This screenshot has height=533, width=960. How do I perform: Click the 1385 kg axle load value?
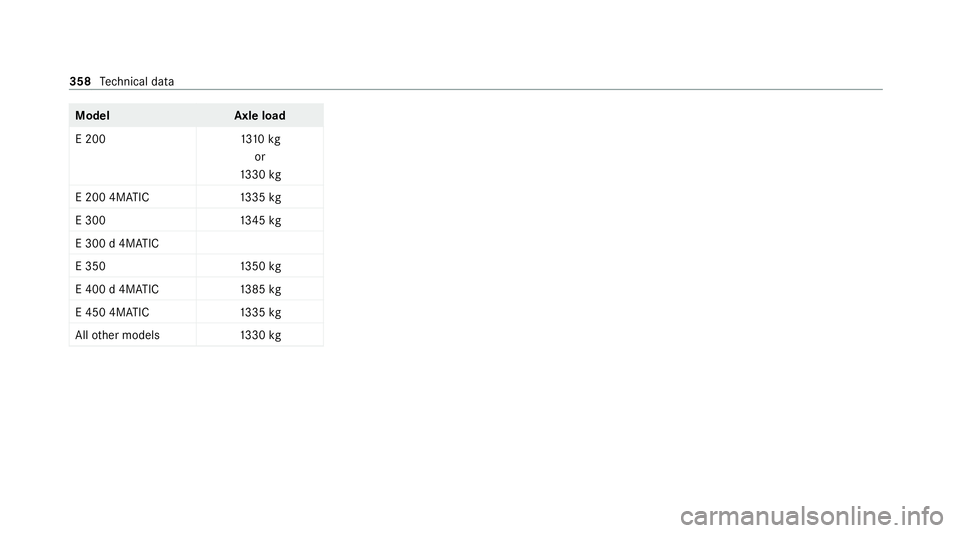(x=260, y=289)
